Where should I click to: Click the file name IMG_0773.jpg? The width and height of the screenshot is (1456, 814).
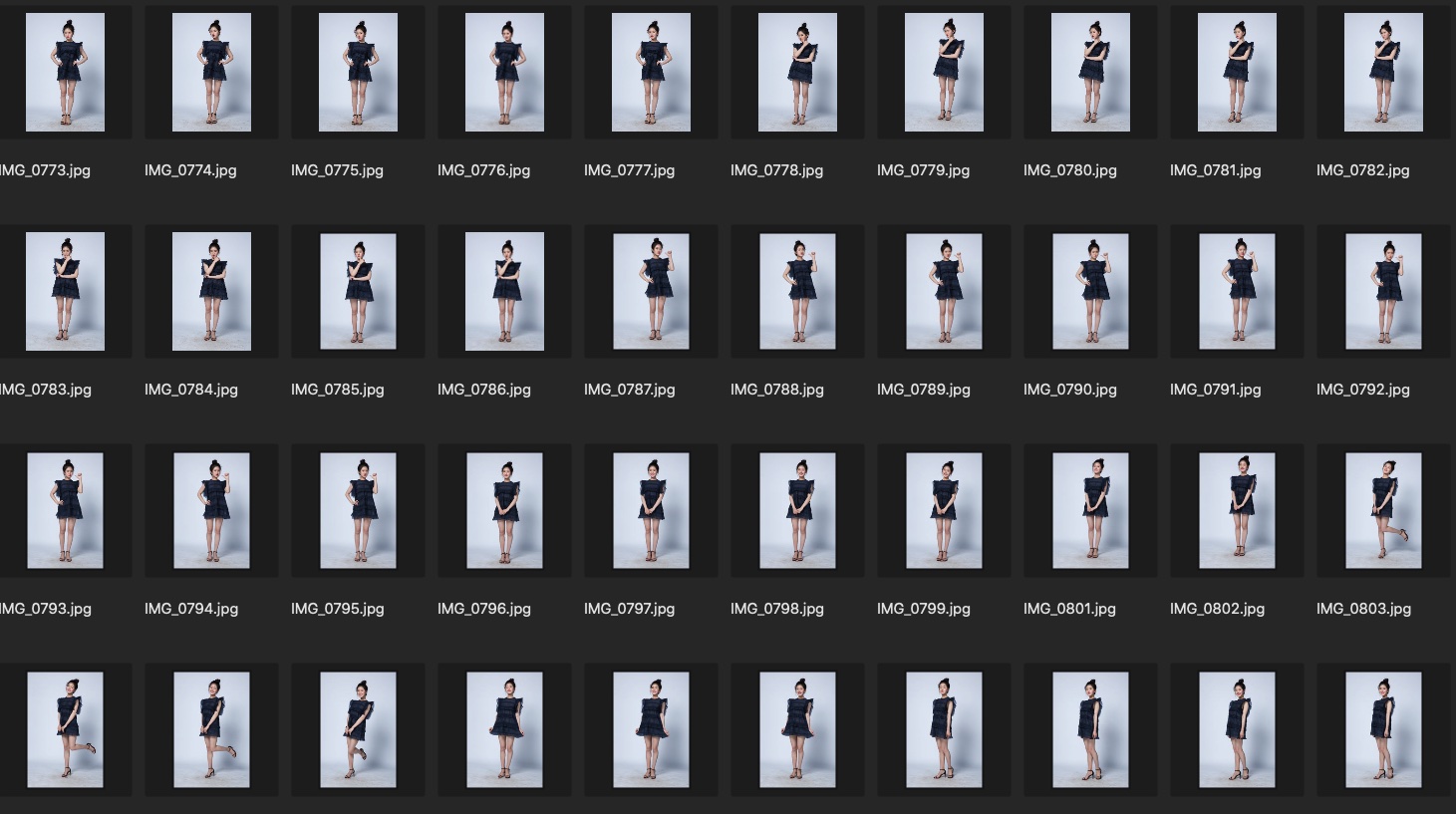tap(45, 170)
